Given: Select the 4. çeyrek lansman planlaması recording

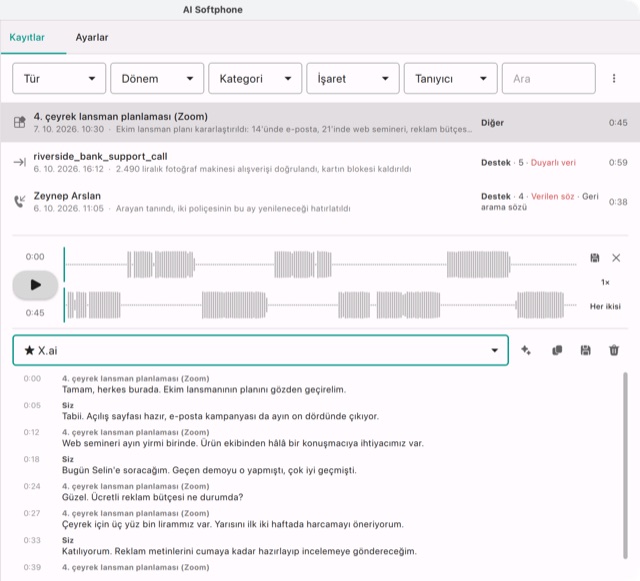Looking at the screenshot, I should 320,122.
